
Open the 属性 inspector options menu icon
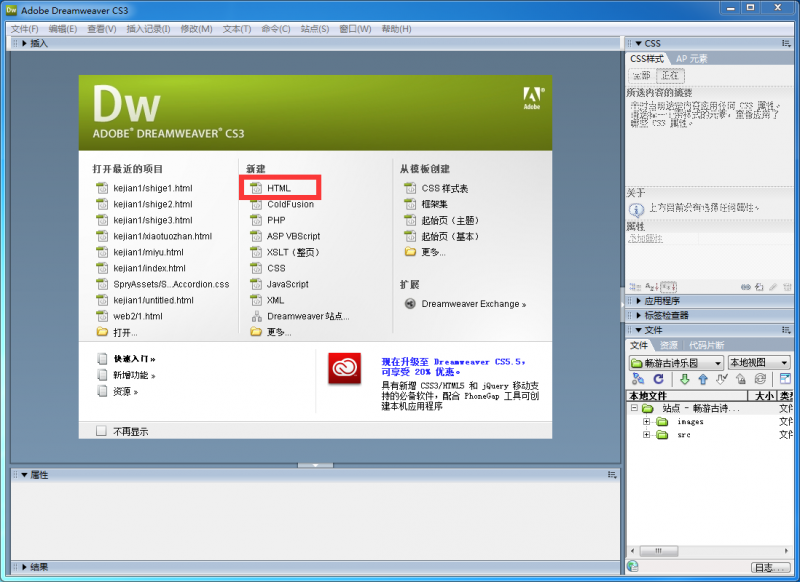pyautogui.click(x=612, y=475)
